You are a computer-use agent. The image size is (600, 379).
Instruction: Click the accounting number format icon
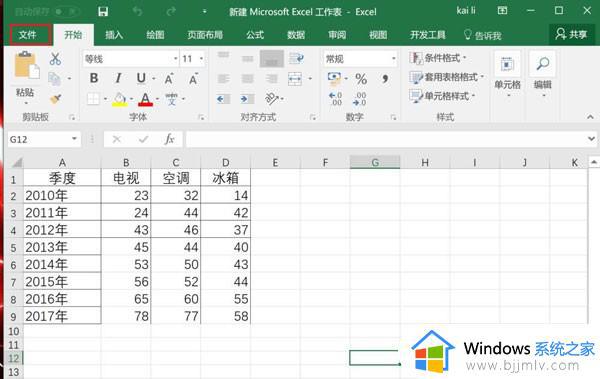tap(334, 79)
